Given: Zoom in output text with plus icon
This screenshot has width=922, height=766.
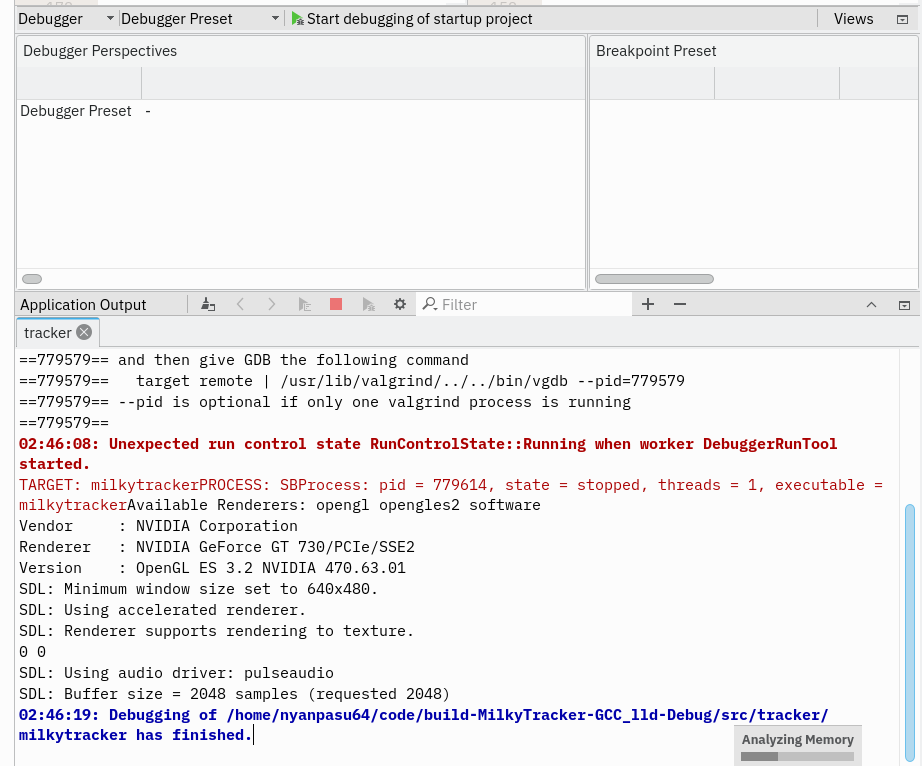Looking at the screenshot, I should pyautogui.click(x=648, y=304).
